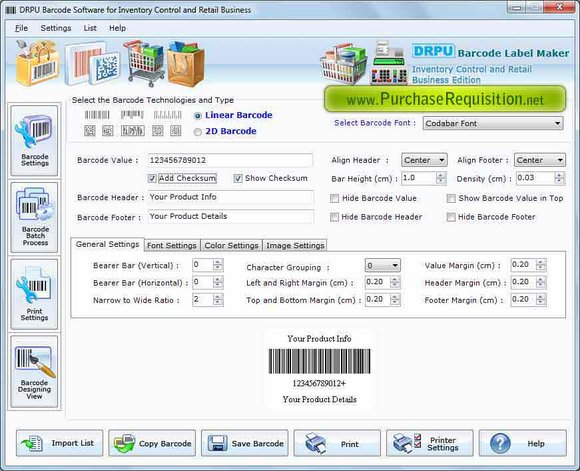Viewport: 580px width, 471px height.
Task: Open Select Barcode Font dropdown
Action: pyautogui.click(x=493, y=123)
